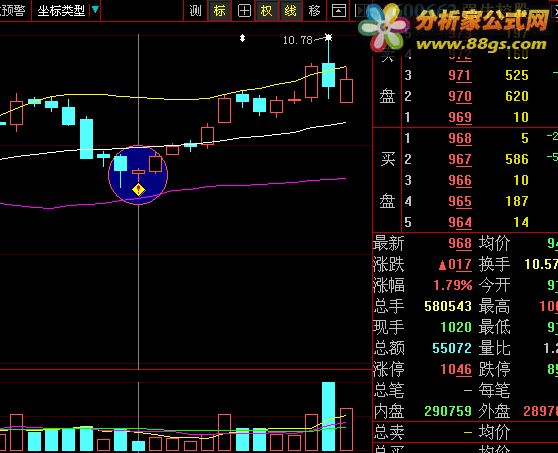Click the 今开 open price label

494,285
